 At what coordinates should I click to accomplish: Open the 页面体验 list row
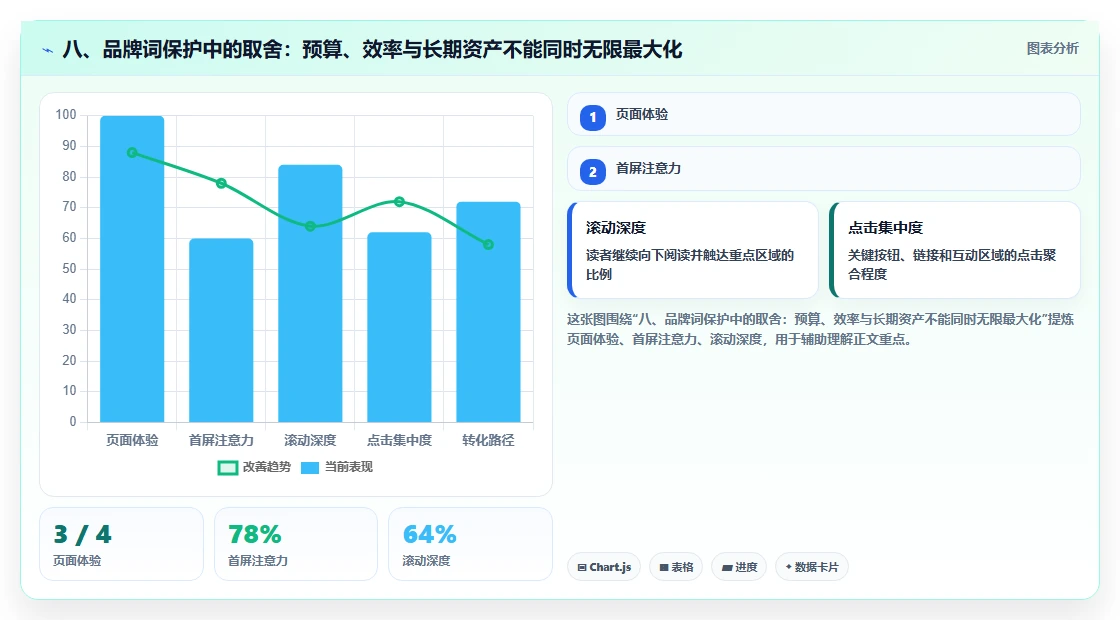(823, 114)
